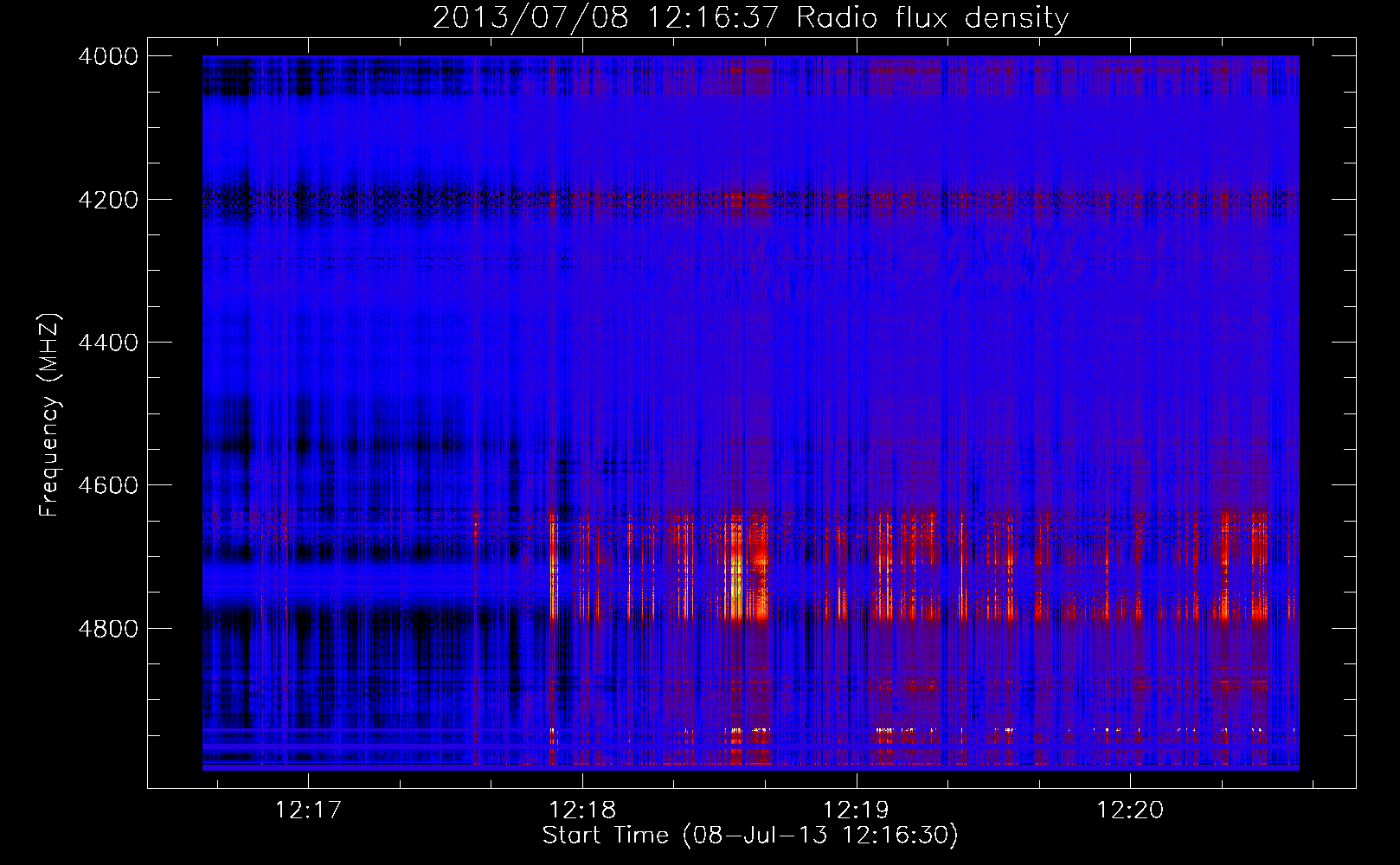The height and width of the screenshot is (865, 1400).
Task: Click the 4200 frequency tick label
Action: point(108,200)
